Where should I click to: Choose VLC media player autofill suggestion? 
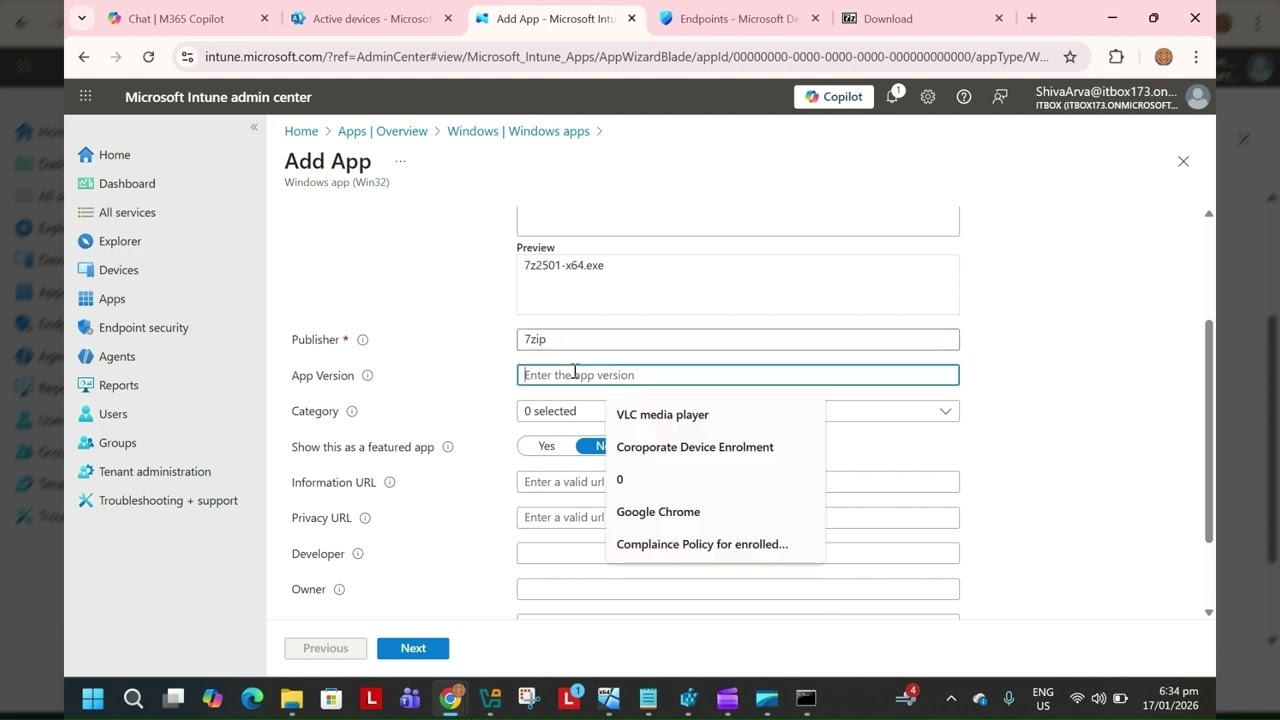pyautogui.click(x=715, y=414)
